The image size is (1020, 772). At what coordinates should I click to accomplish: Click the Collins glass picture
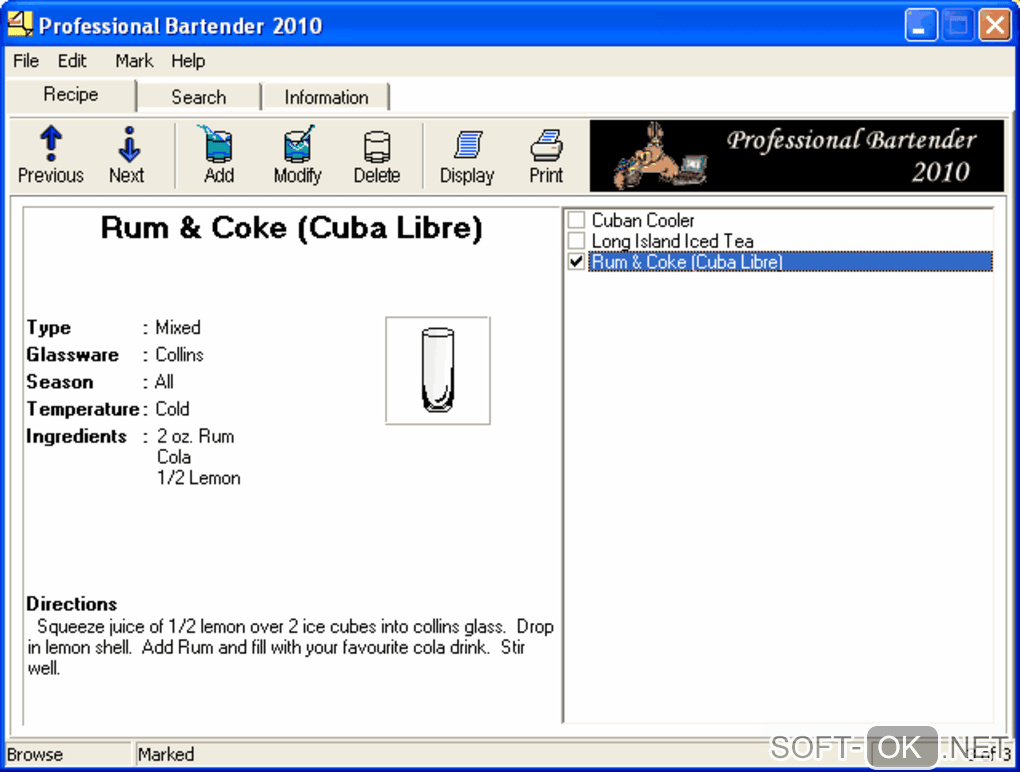(438, 371)
